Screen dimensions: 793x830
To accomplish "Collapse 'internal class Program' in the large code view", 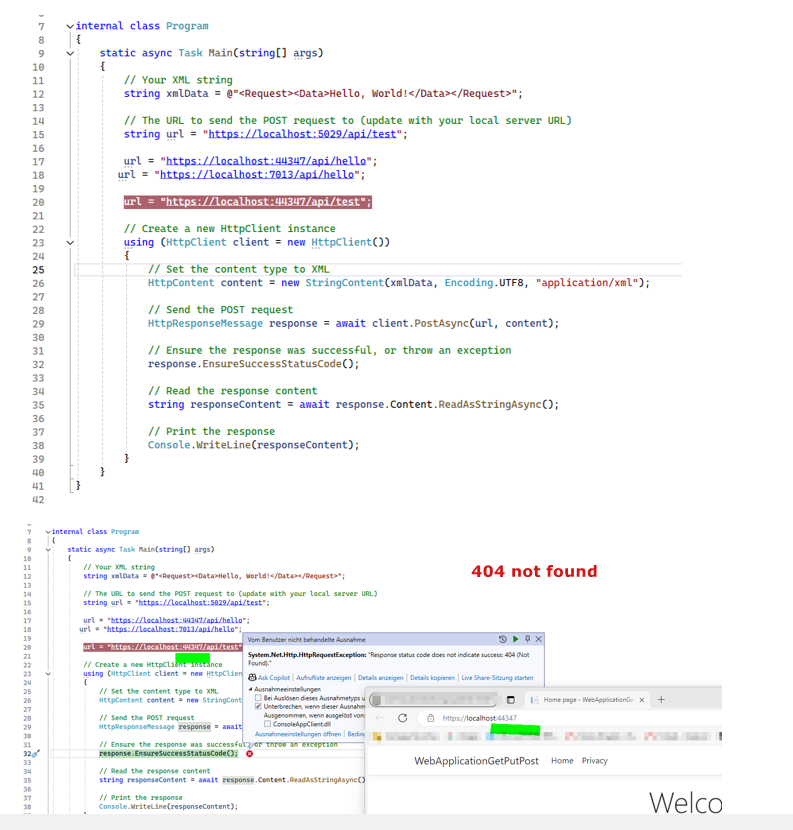I will click(x=70, y=26).
